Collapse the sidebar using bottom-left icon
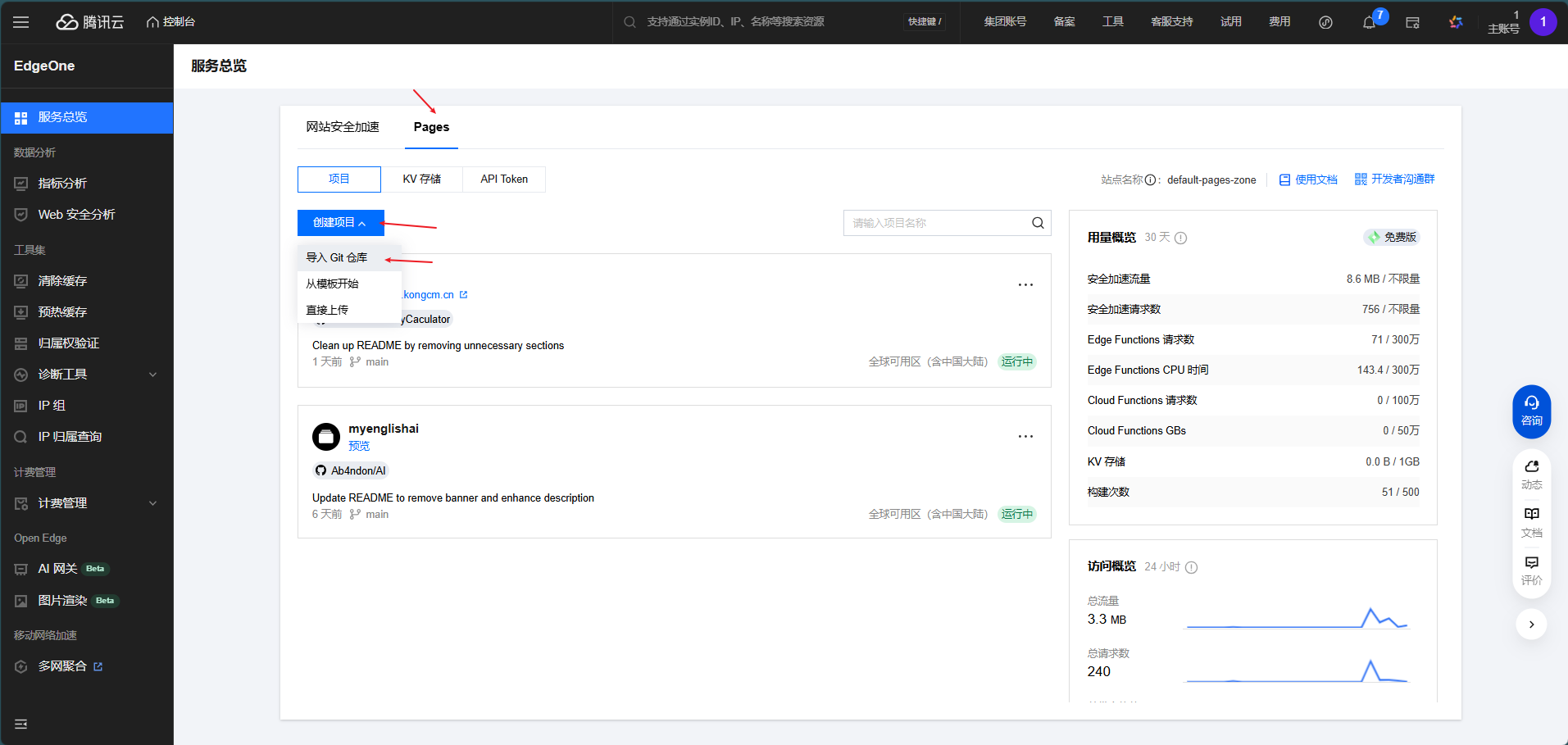Viewport: 1568px width, 745px height. pos(21,724)
